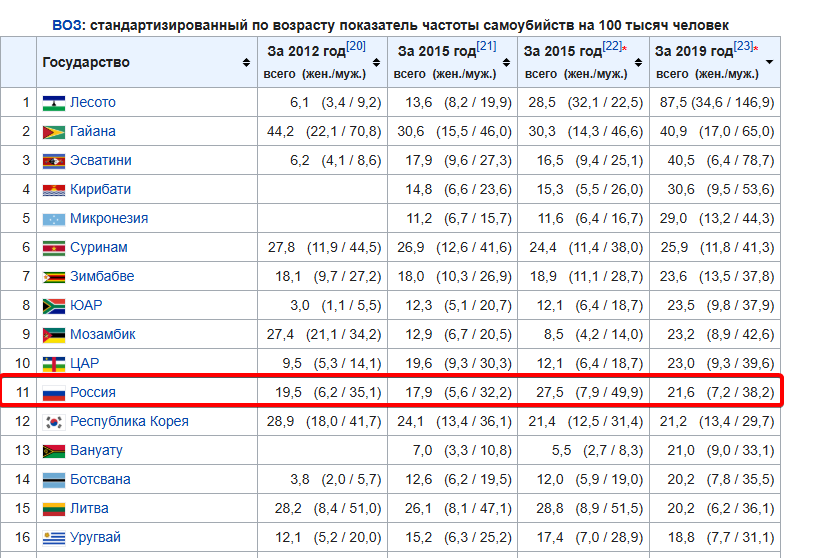Click the Zimbabwe flag icon
829x558 pixels.
tap(53, 277)
